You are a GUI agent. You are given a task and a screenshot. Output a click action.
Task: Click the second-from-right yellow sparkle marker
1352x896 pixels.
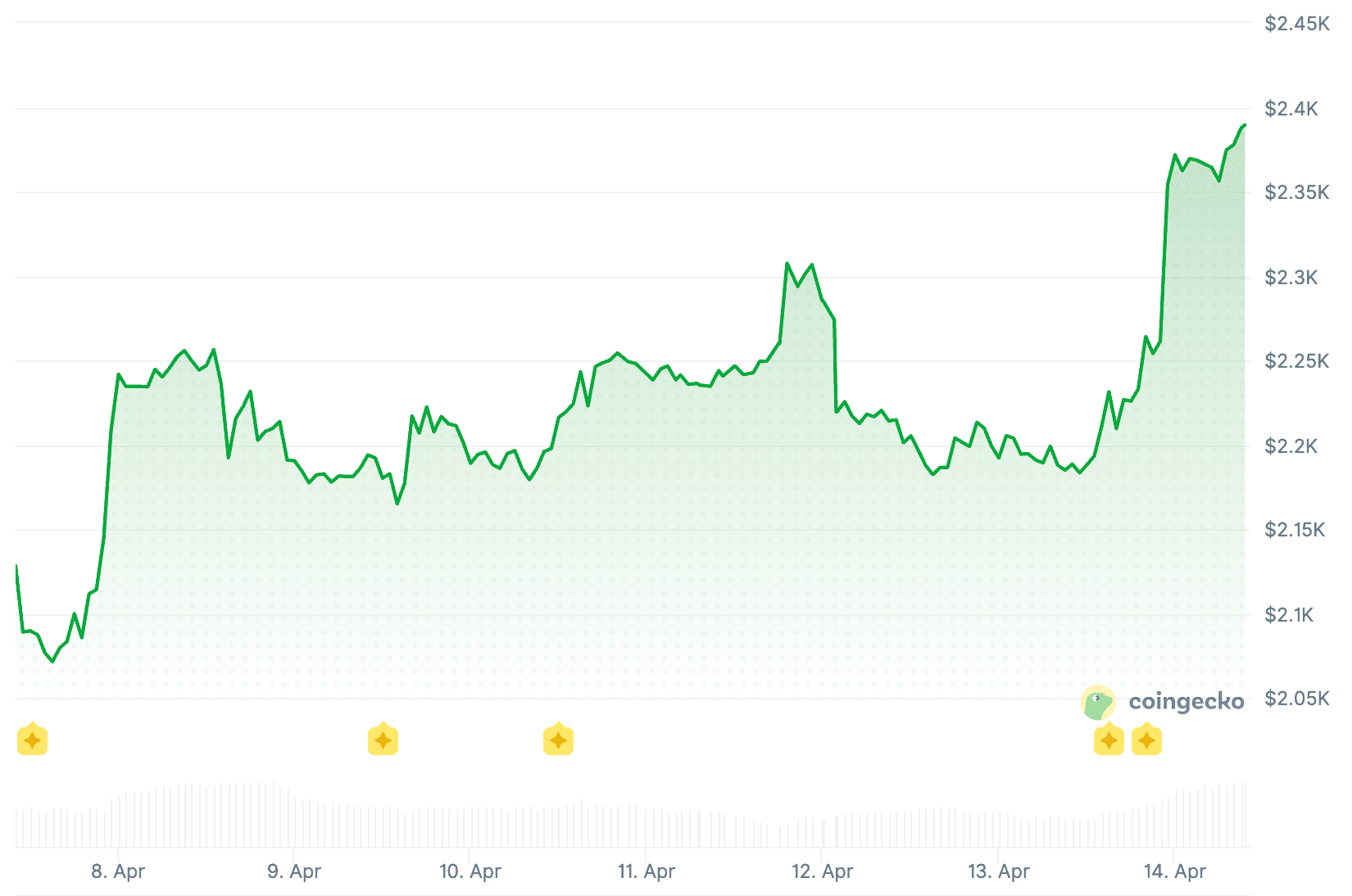click(x=1109, y=740)
